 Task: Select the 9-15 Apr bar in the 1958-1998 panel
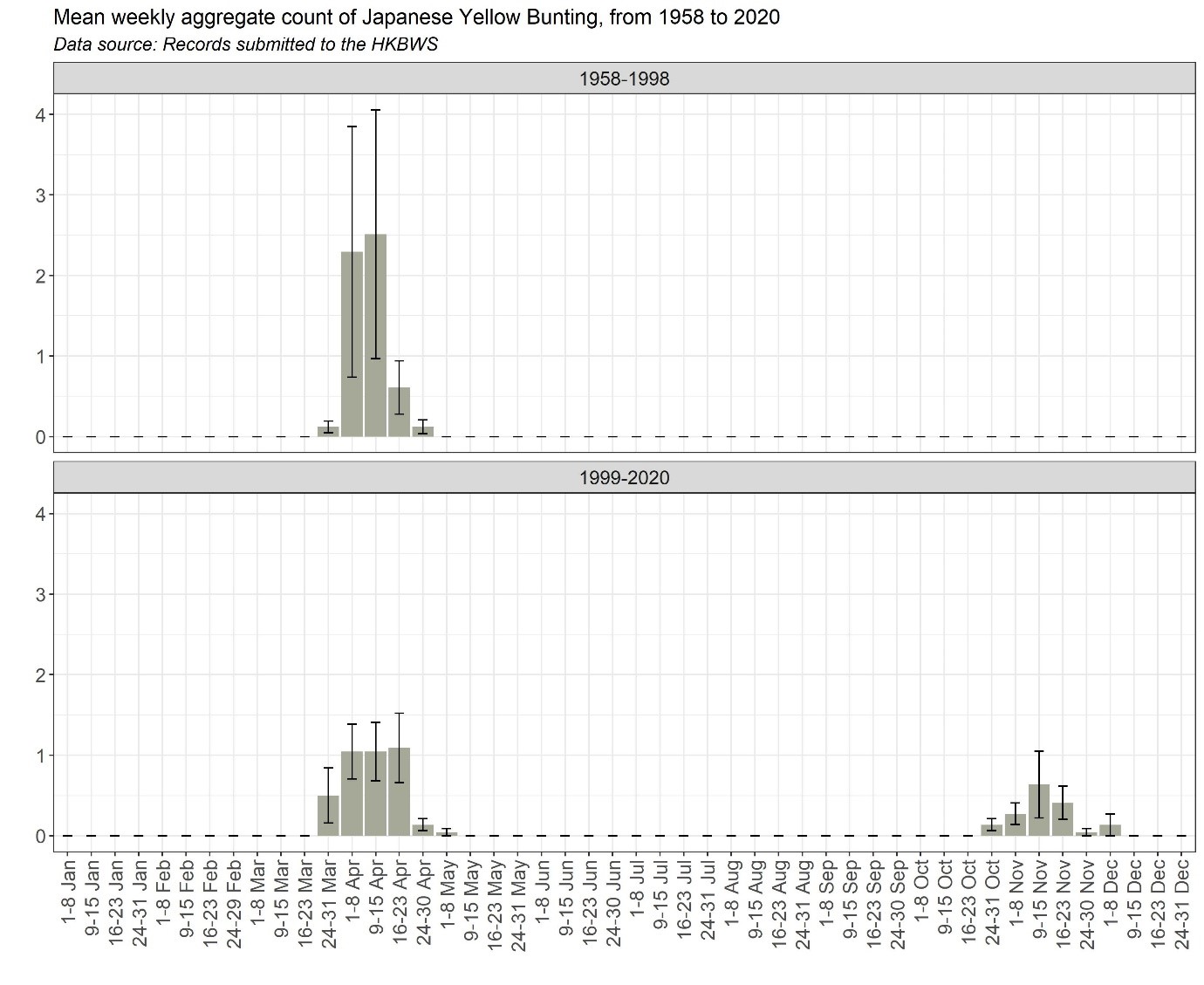click(376, 335)
